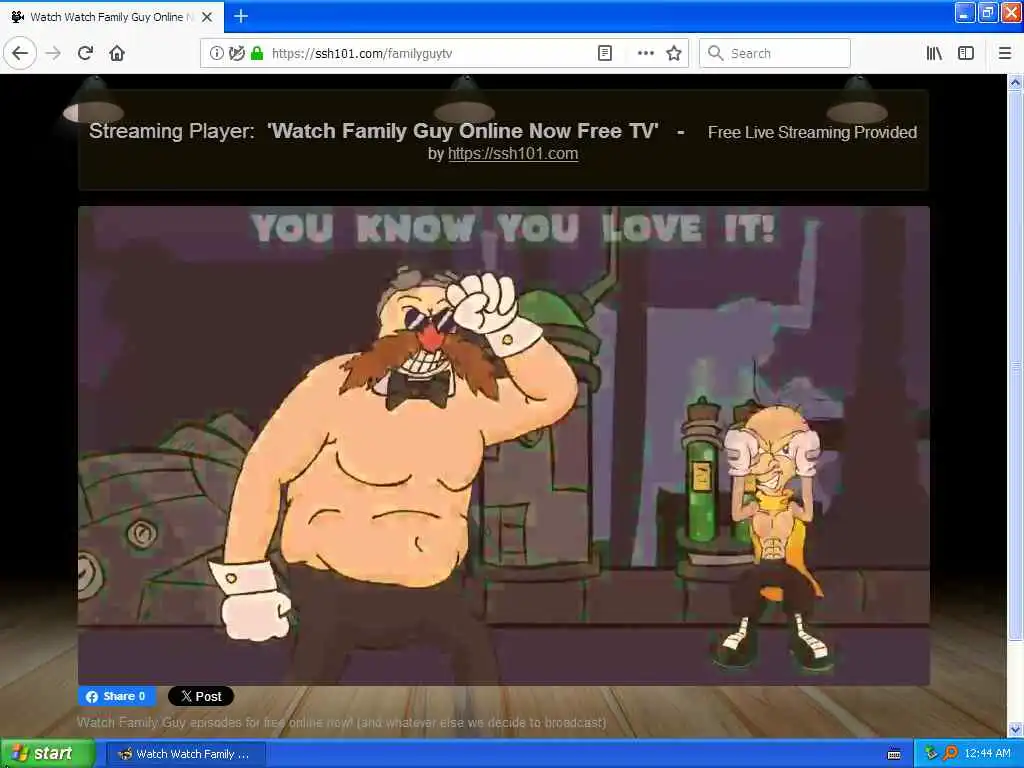Screen dimensions: 1024x768
Task: Select the 'Watch Watch Family…' taskbar button
Action: 185,754
